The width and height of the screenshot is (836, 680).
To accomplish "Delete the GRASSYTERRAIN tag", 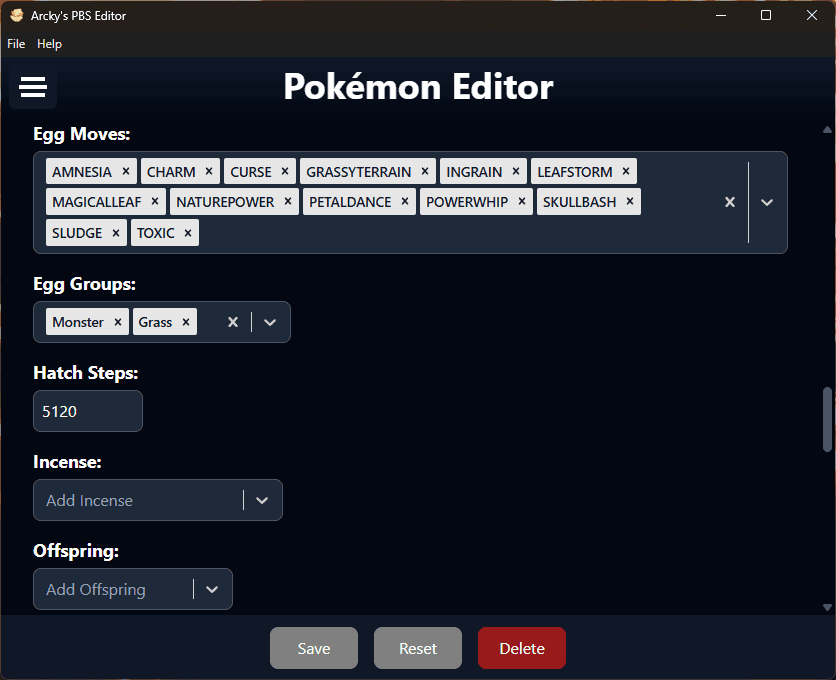I will tap(425, 171).
